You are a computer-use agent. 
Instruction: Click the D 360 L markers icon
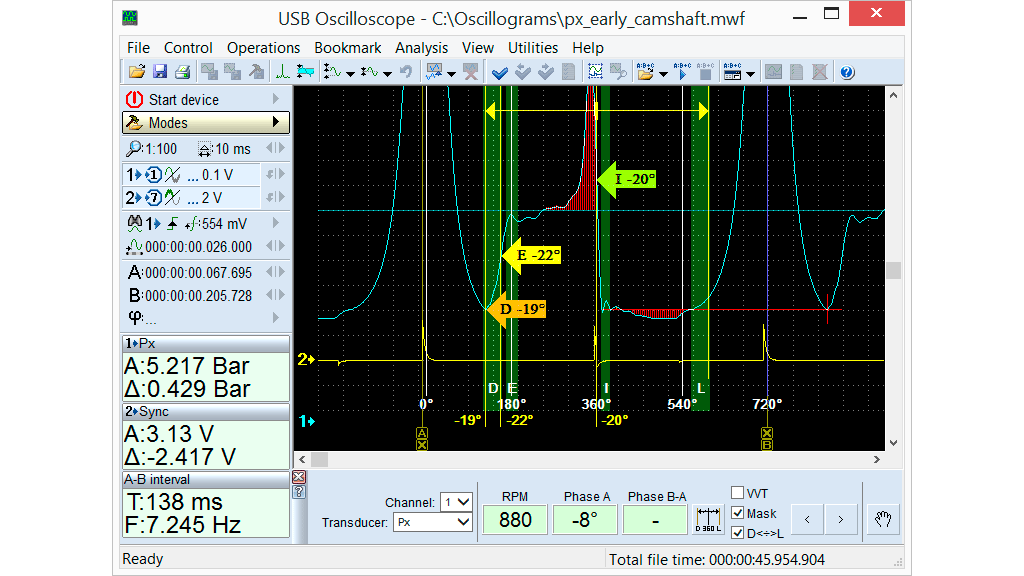point(708,519)
